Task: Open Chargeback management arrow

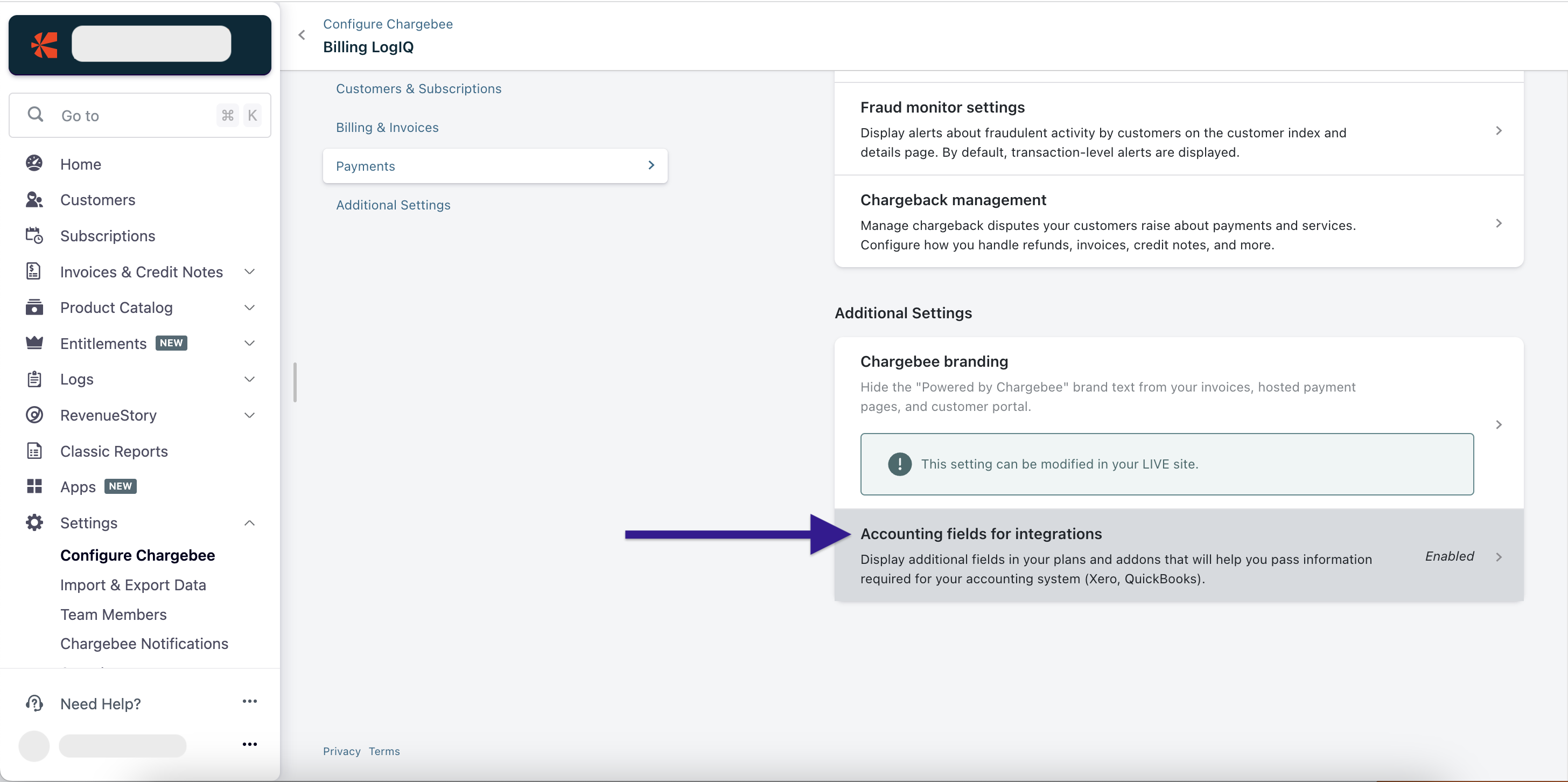Action: [x=1499, y=223]
